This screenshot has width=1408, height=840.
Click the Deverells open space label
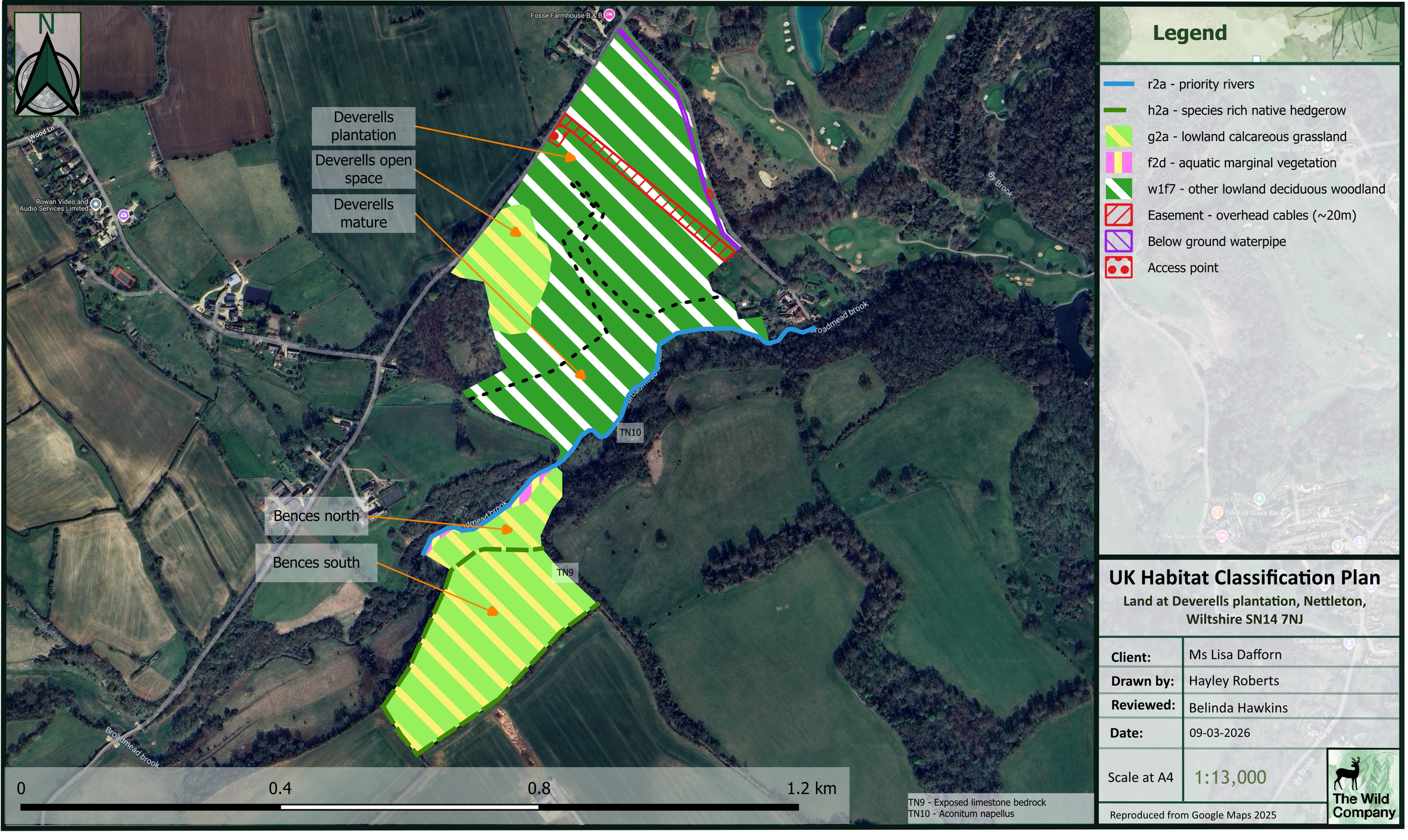(x=363, y=169)
